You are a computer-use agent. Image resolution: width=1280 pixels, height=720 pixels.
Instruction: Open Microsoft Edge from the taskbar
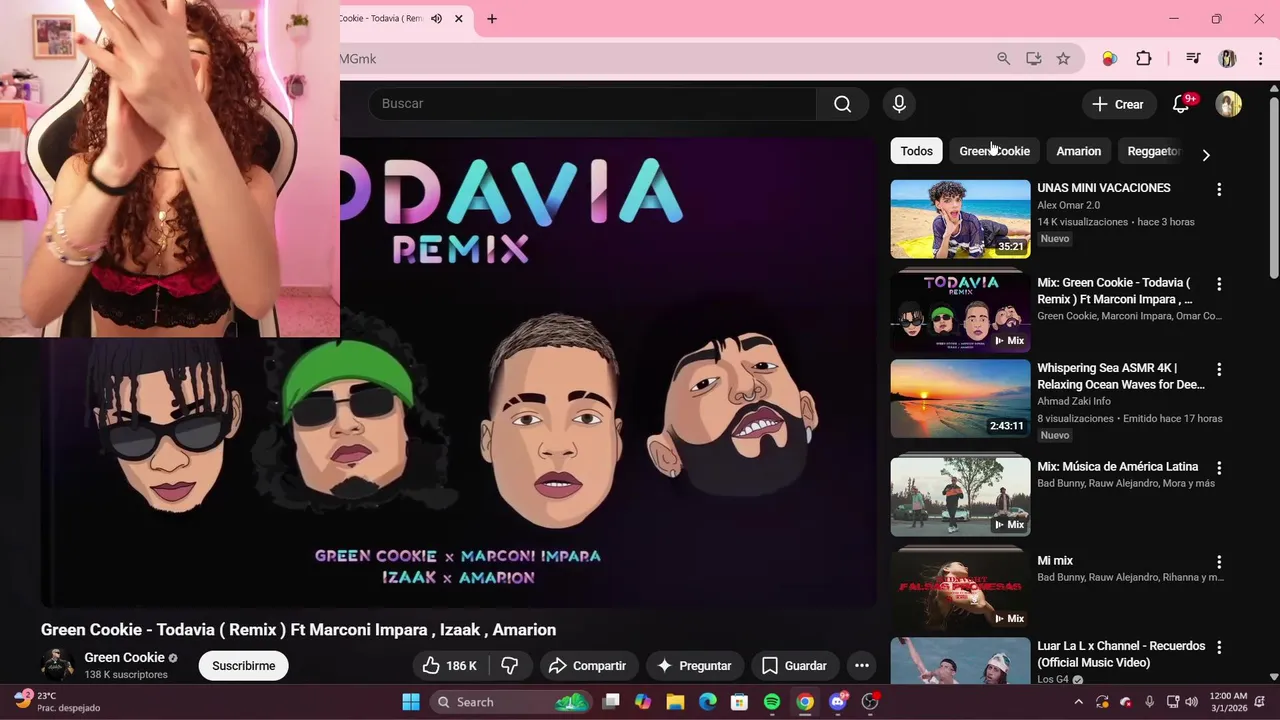pyautogui.click(x=707, y=702)
